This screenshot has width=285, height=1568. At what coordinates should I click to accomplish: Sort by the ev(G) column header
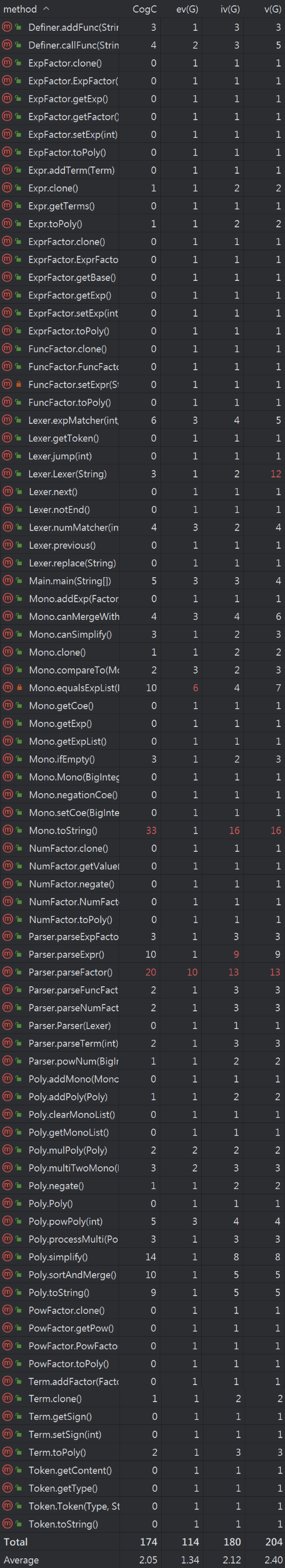pos(187,9)
